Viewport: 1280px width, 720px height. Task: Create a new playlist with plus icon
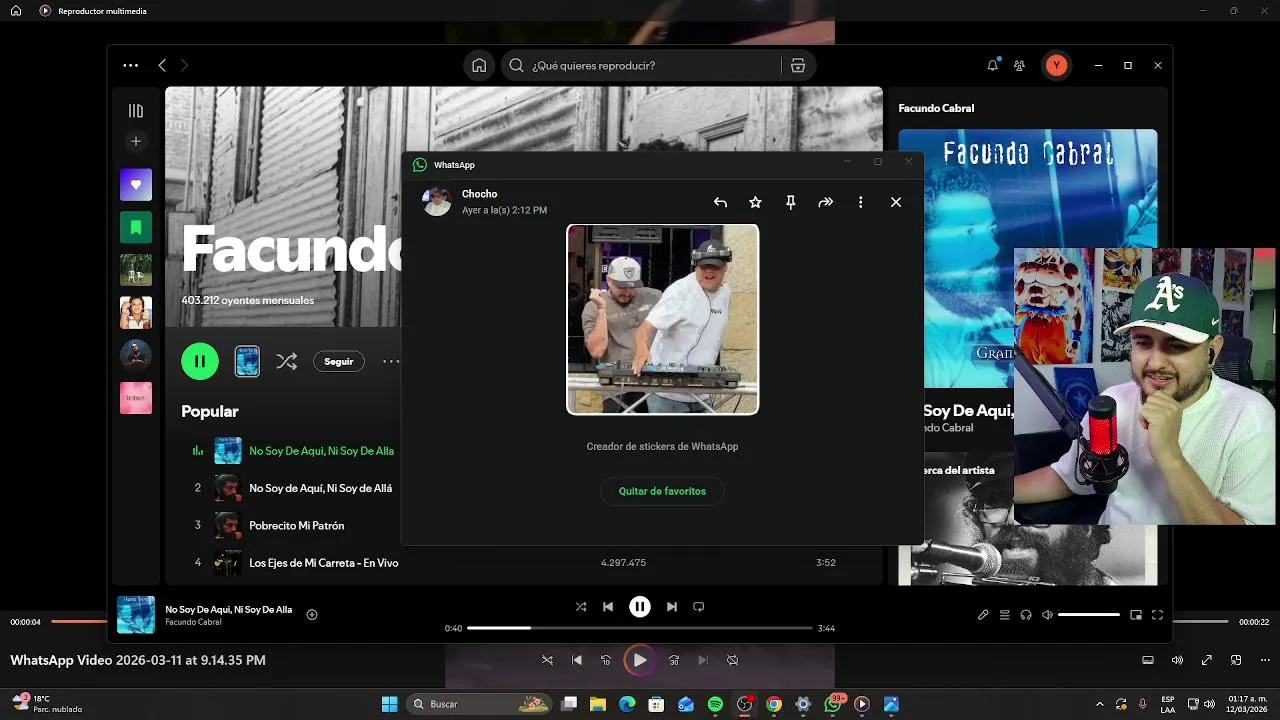(x=136, y=141)
